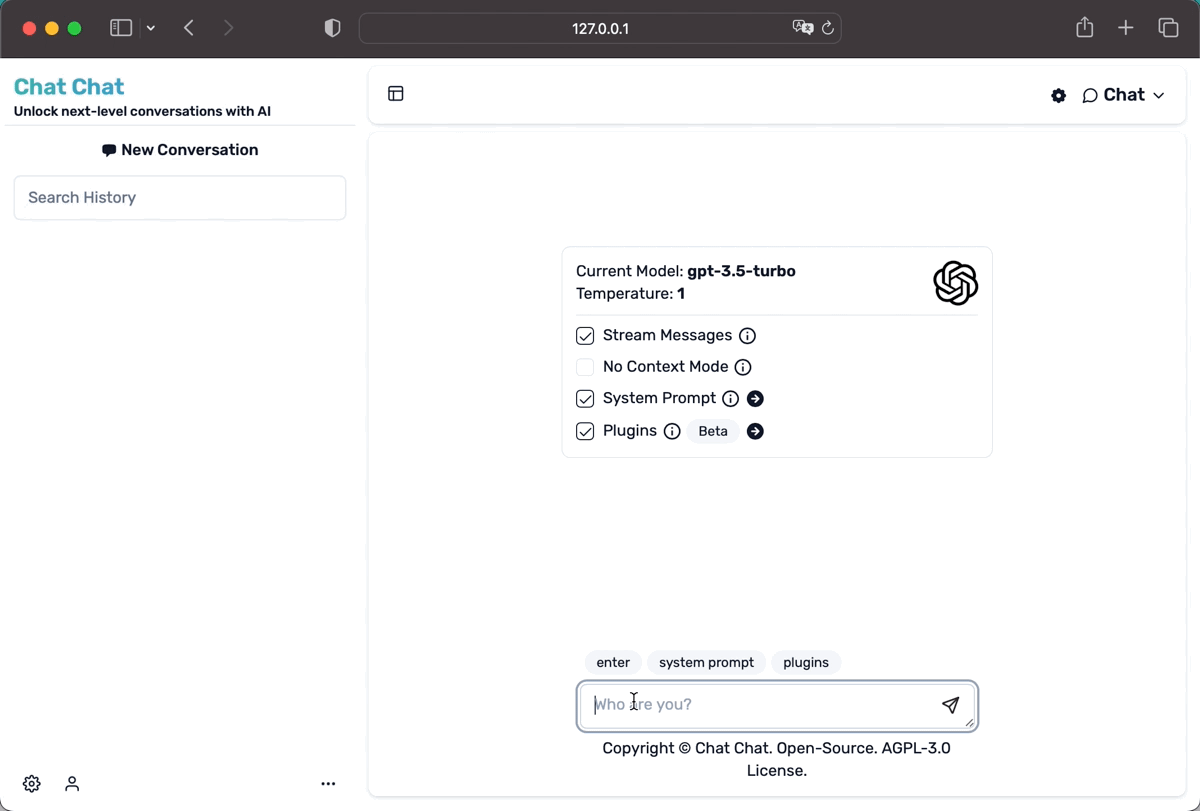The height and width of the screenshot is (811, 1200).
Task: Uncheck the Plugins checkbox
Action: click(x=585, y=431)
